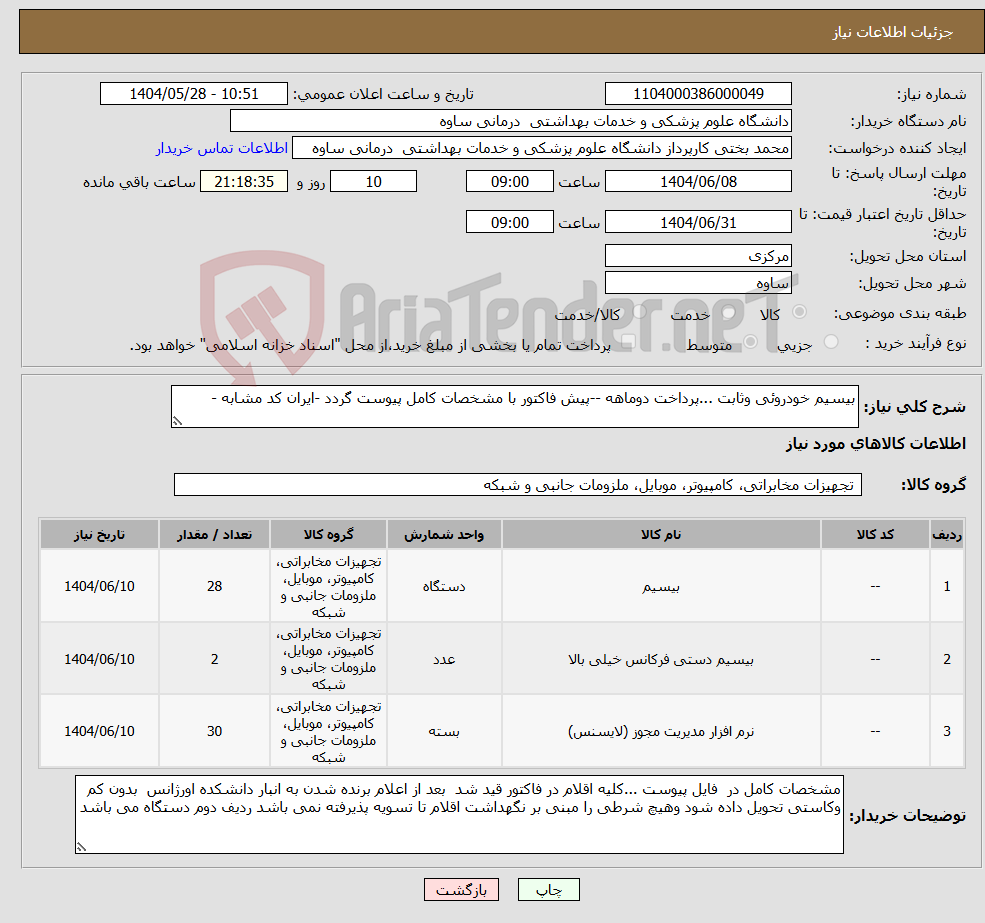Click the چاپ print button
985x923 pixels.
(548, 890)
